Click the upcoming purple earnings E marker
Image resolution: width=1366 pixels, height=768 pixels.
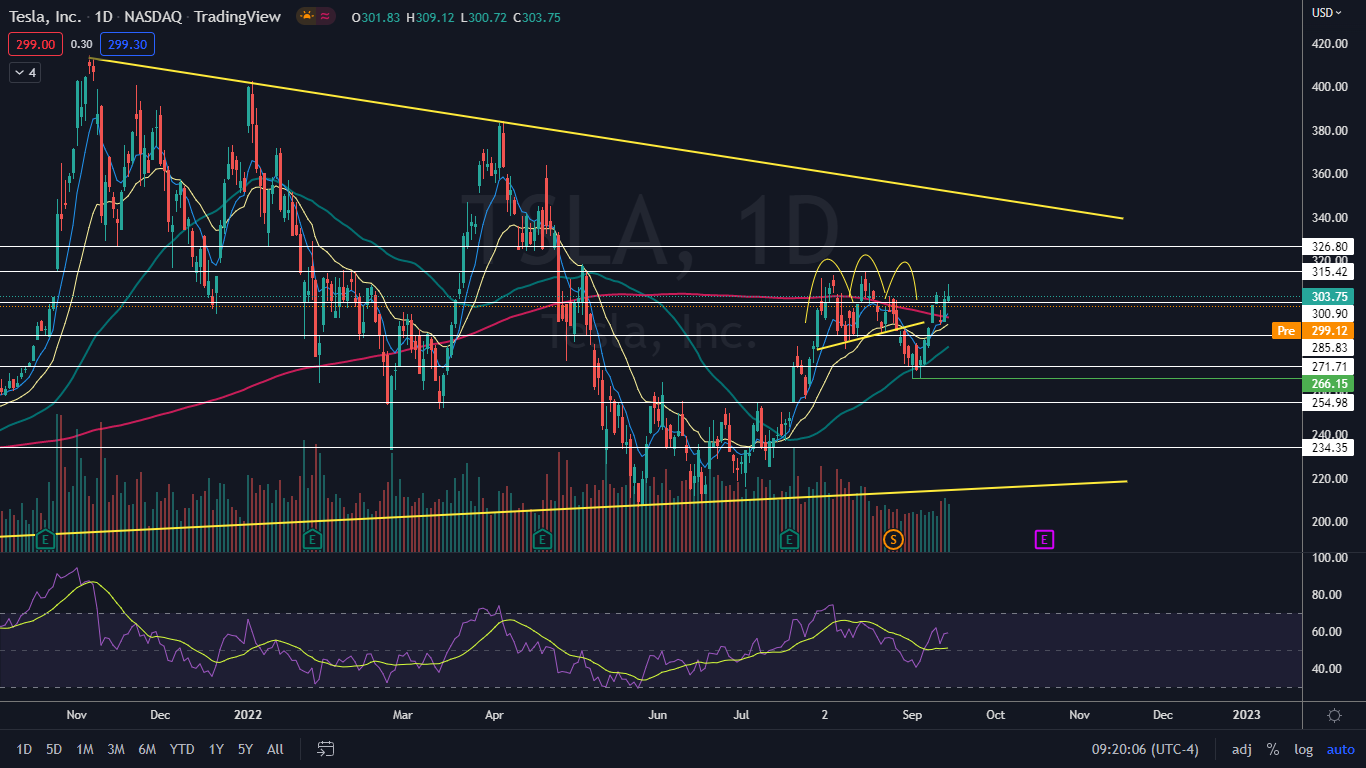1044,540
